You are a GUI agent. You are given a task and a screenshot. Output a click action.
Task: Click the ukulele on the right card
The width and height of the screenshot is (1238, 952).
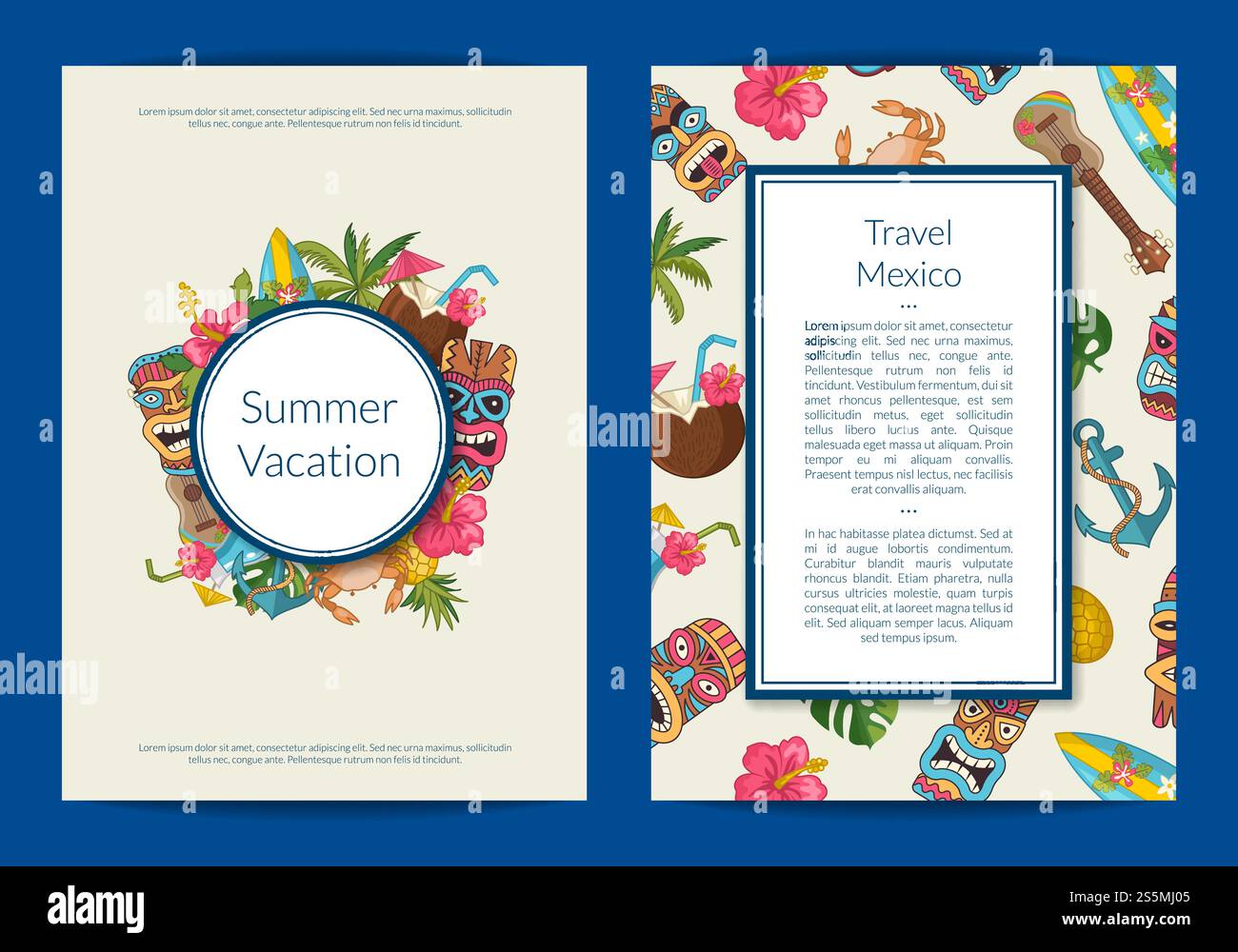pos(1091,180)
